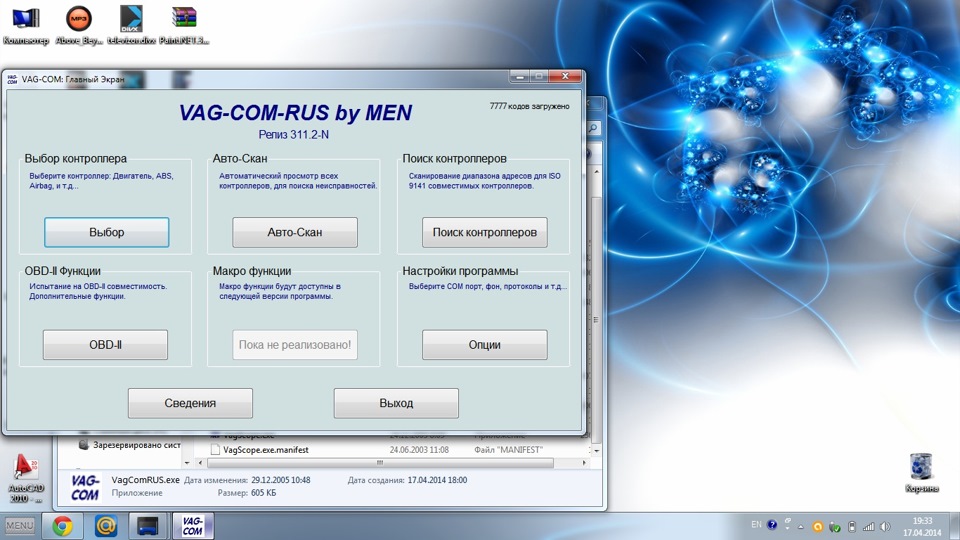Open the AutoCAD 2010 desktop shortcut
Screen dimensions: 960x540
tap(26, 479)
